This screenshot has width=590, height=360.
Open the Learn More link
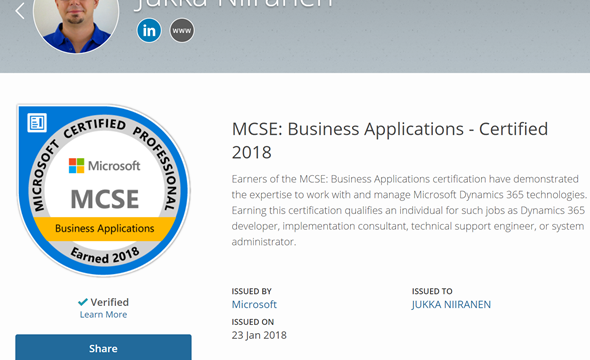pos(103,314)
